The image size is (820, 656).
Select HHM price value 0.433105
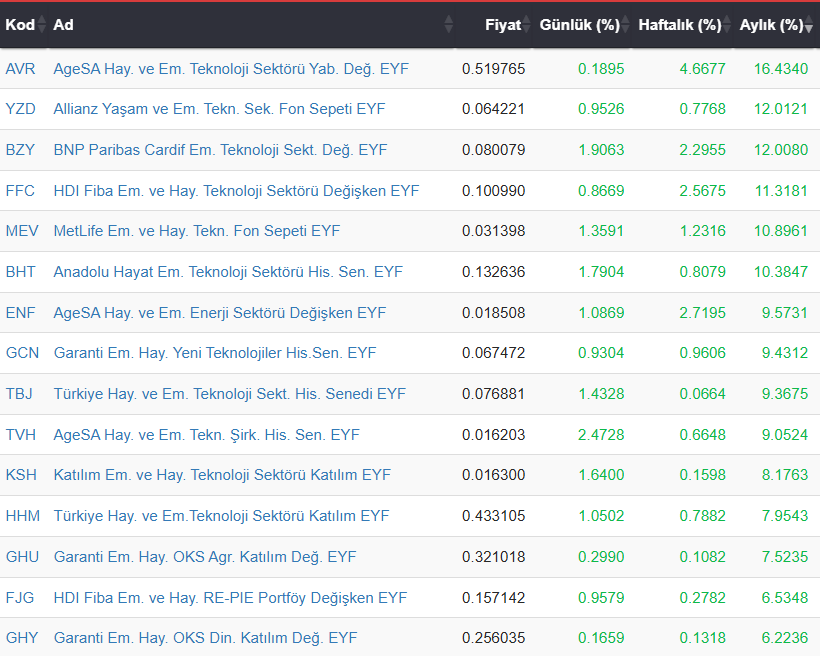[x=493, y=516]
